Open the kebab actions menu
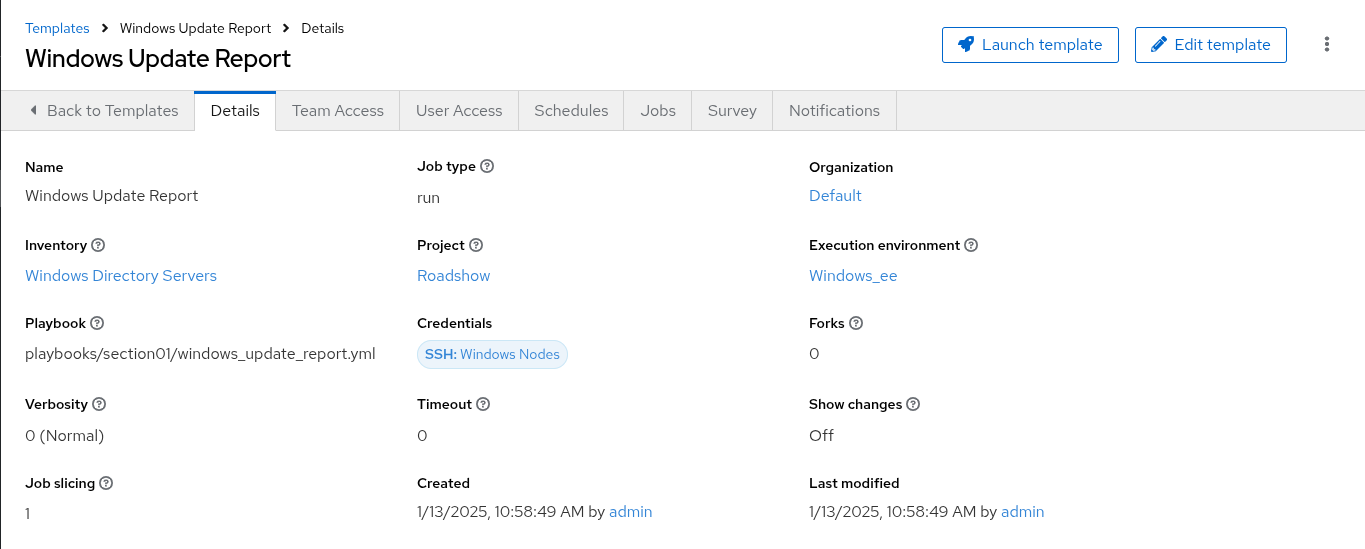Screen dimensions: 1365x549 tap(1327, 44)
